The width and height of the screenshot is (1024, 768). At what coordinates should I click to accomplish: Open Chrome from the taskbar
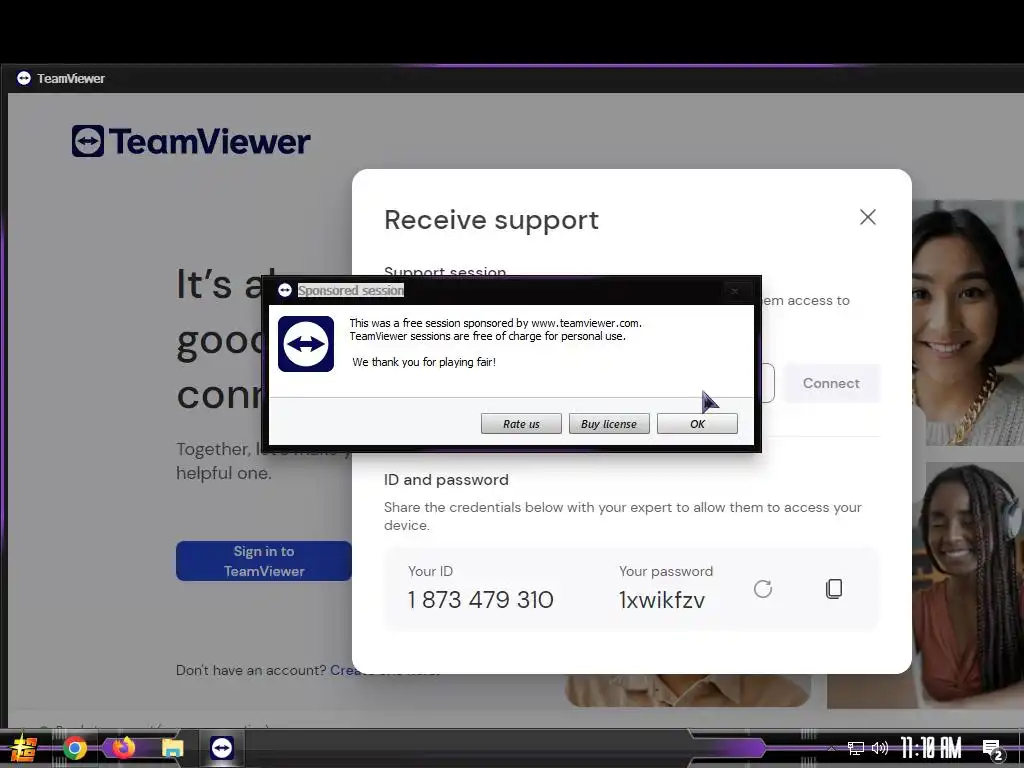coord(74,748)
